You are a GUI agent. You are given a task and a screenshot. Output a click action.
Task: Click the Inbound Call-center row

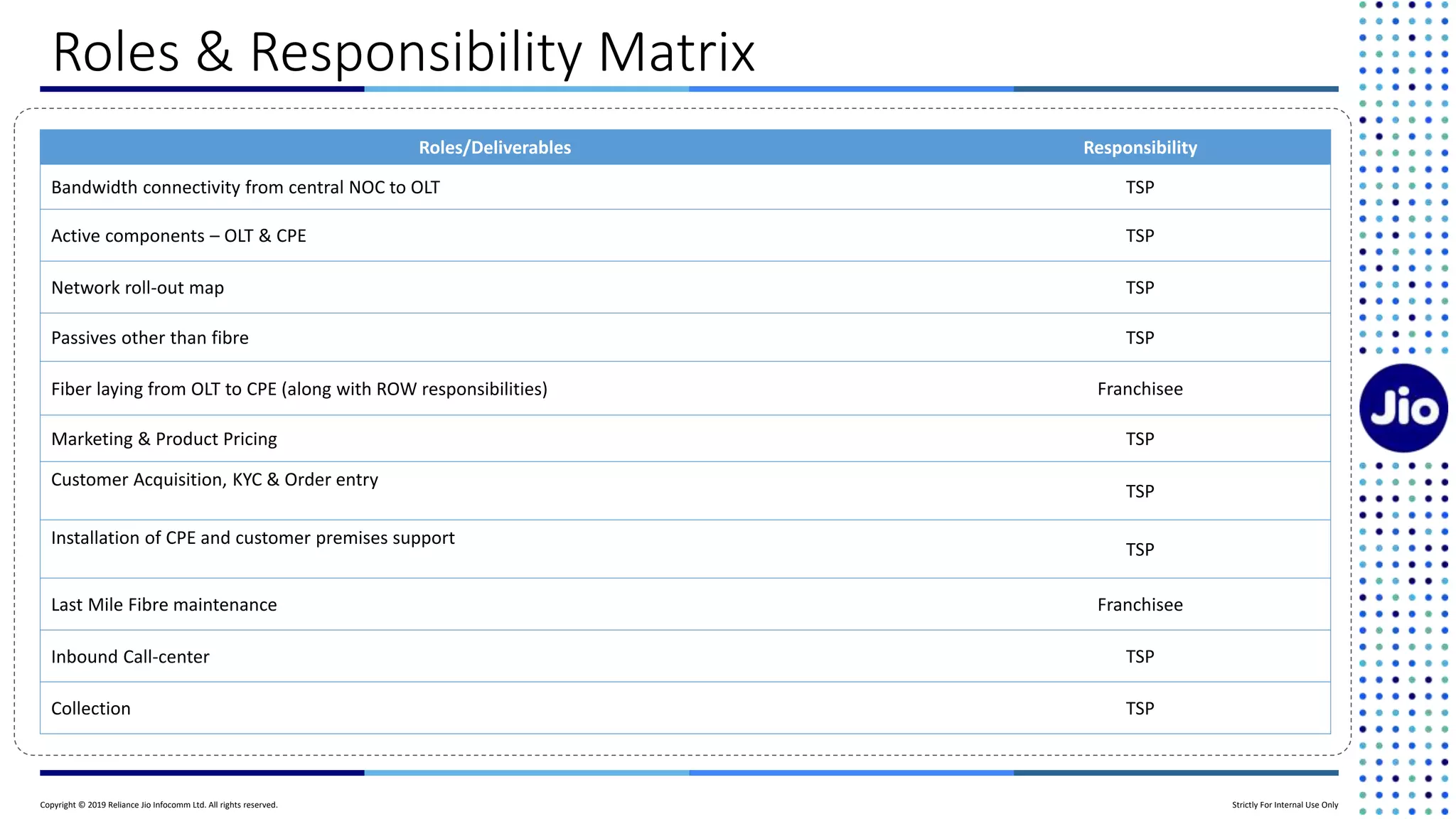click(130, 657)
